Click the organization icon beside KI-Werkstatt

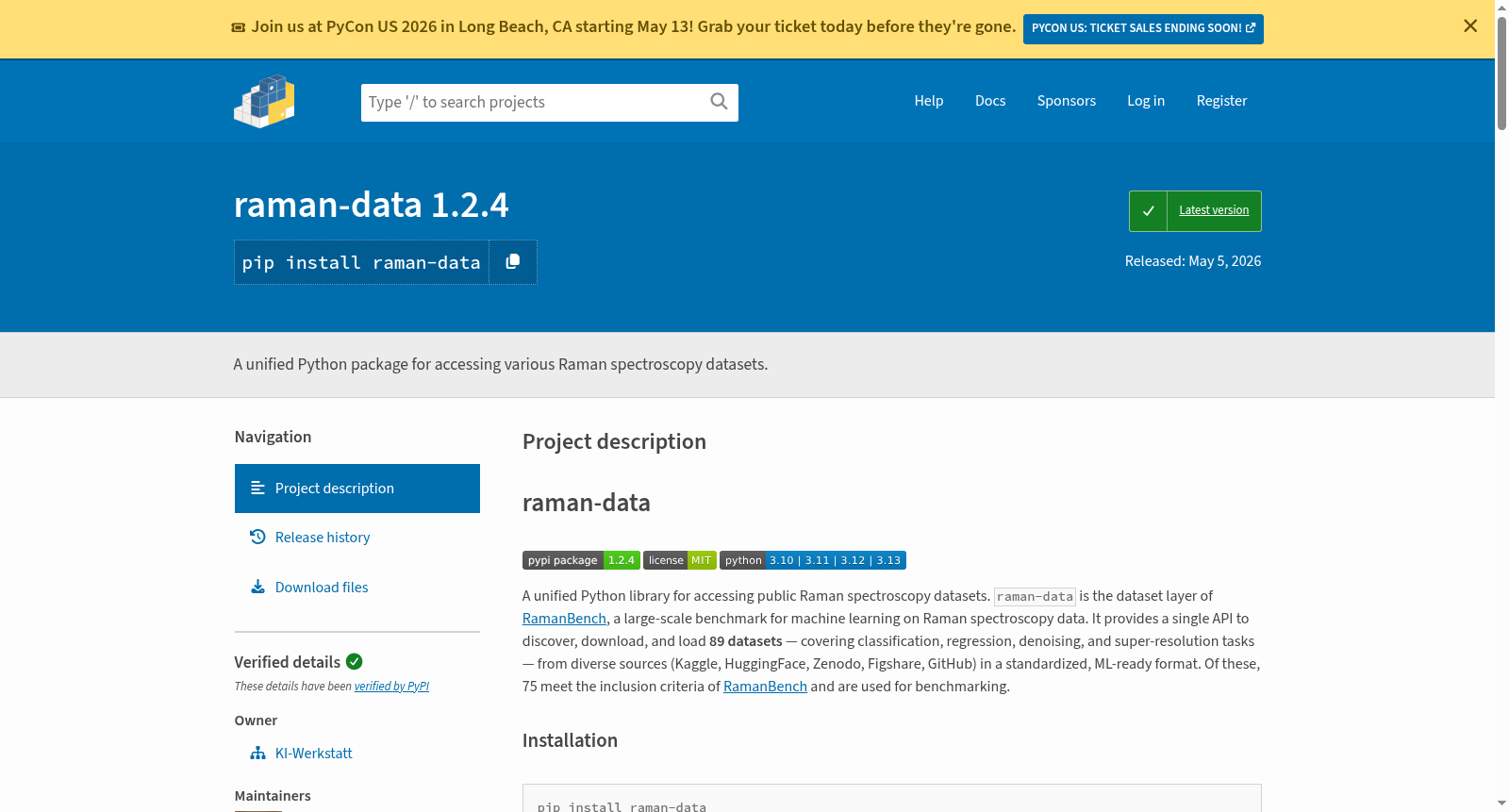[x=257, y=754]
